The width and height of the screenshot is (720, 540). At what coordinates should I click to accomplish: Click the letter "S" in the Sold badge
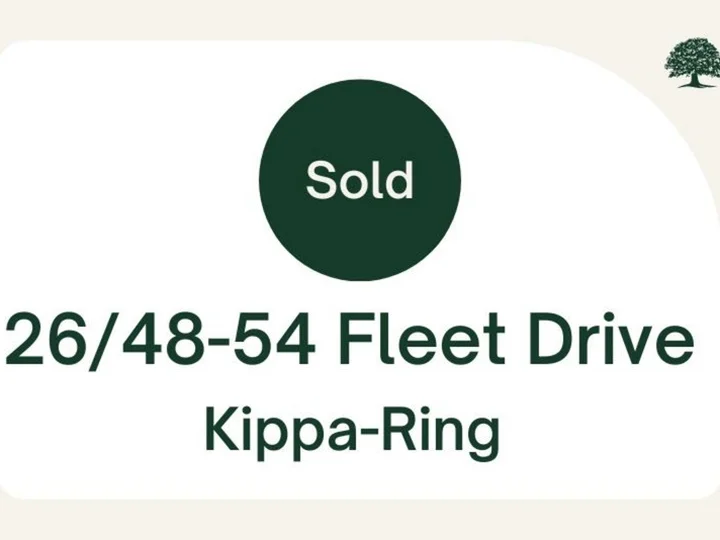[320, 180]
